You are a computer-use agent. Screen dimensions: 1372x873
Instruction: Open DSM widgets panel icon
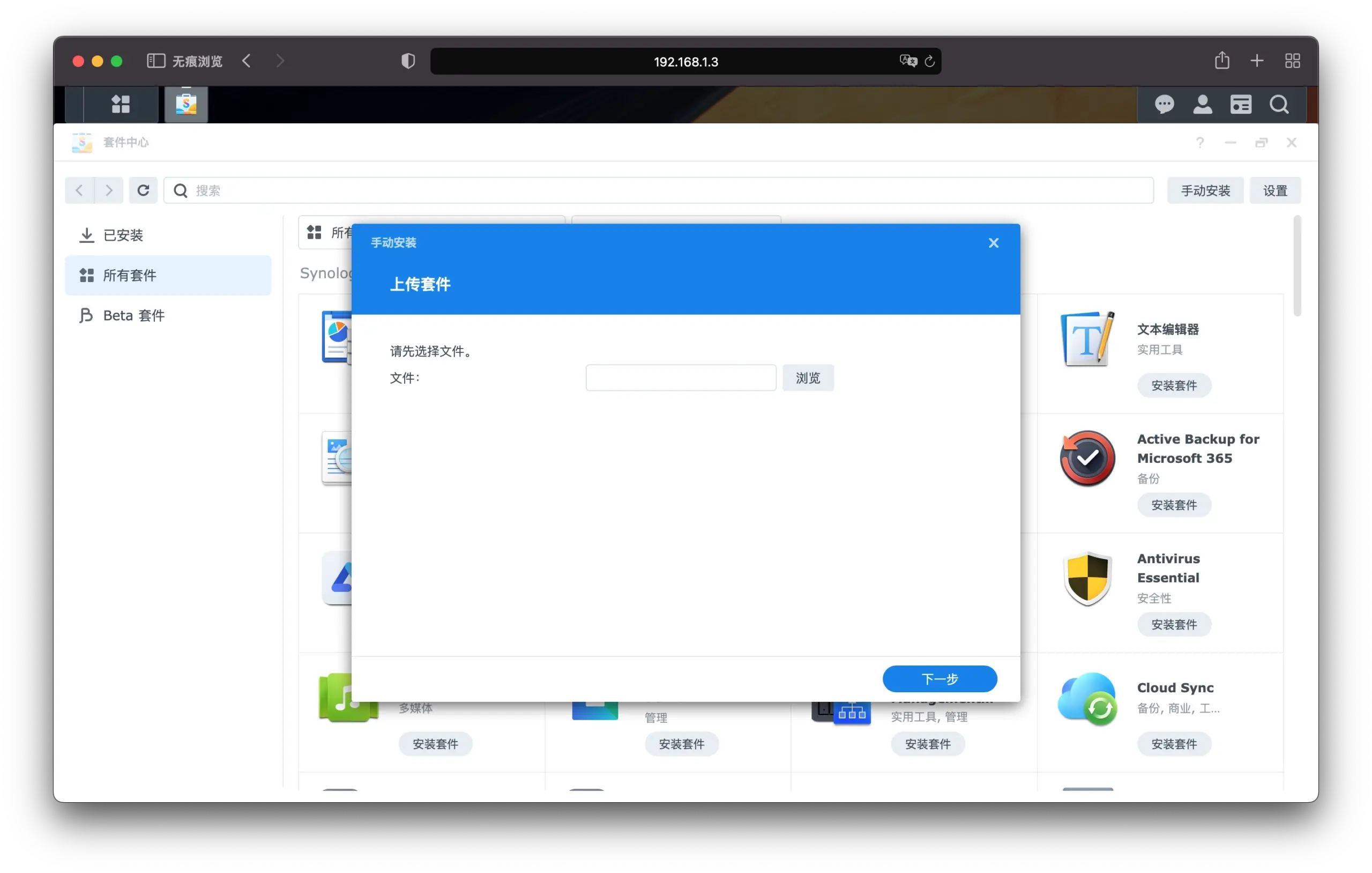(1240, 105)
